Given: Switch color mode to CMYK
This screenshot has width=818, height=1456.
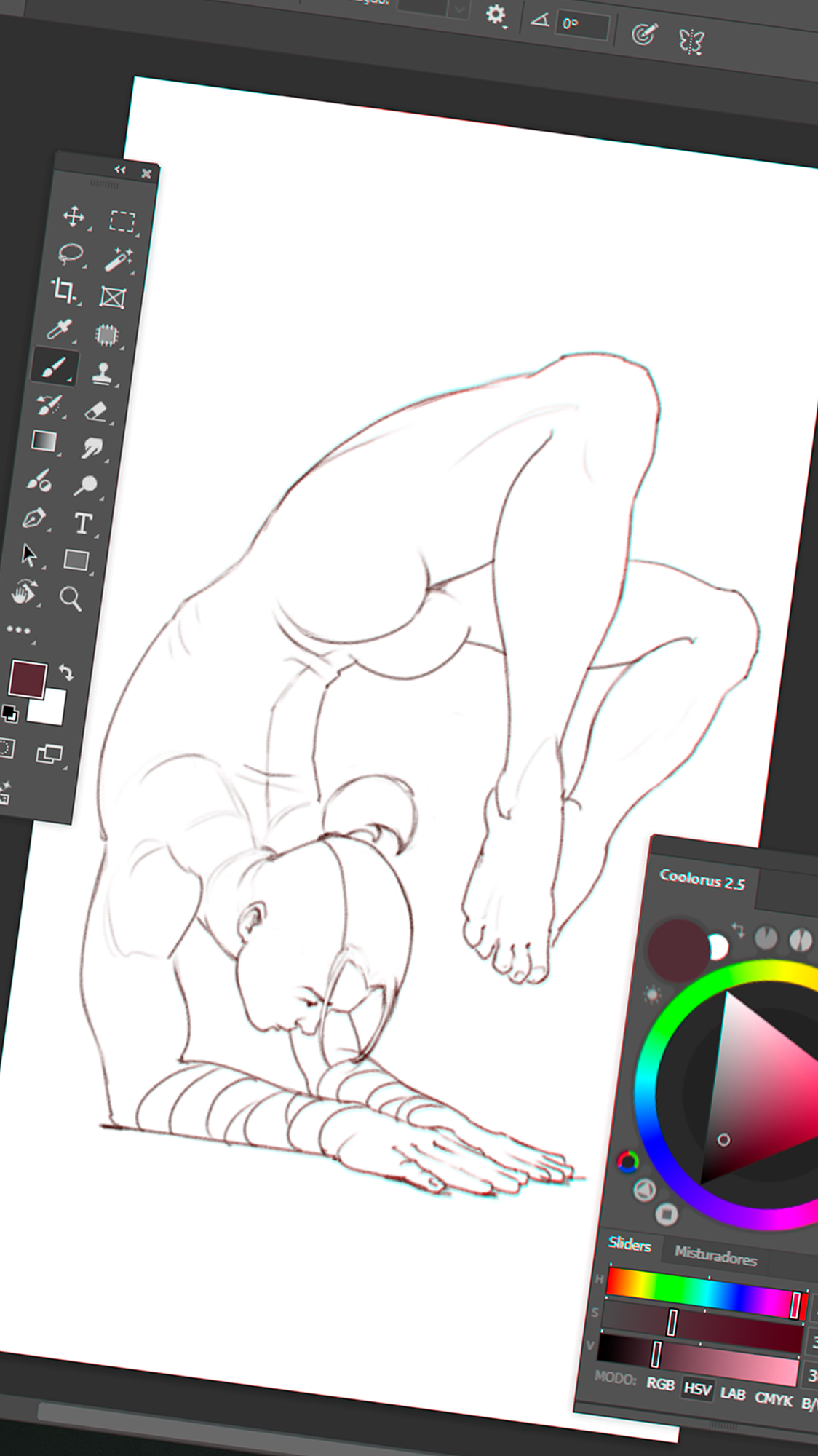Looking at the screenshot, I should 773,1398.
